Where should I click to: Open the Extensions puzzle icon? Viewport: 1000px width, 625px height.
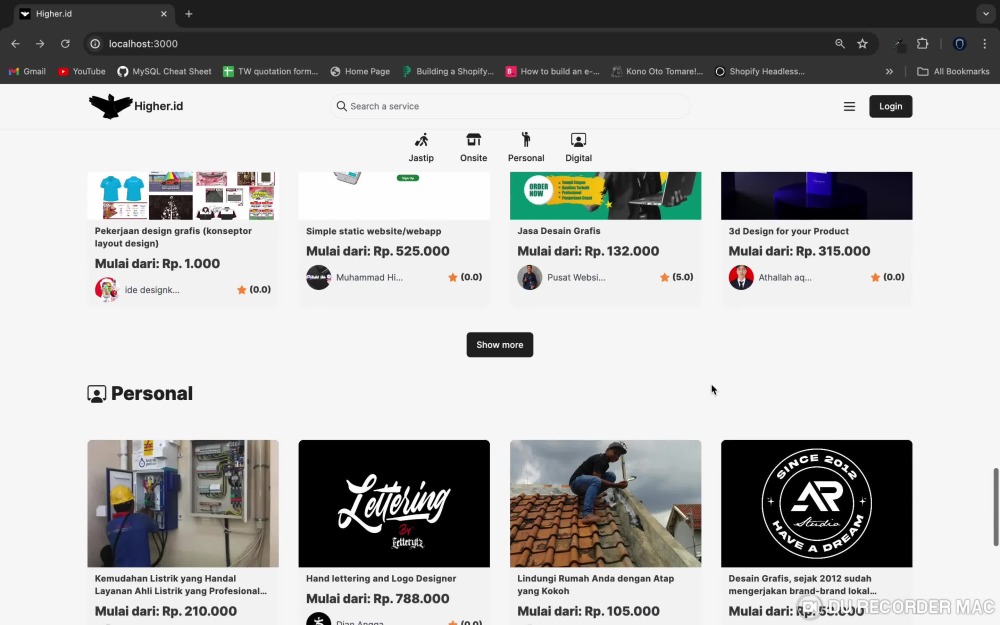click(x=922, y=43)
